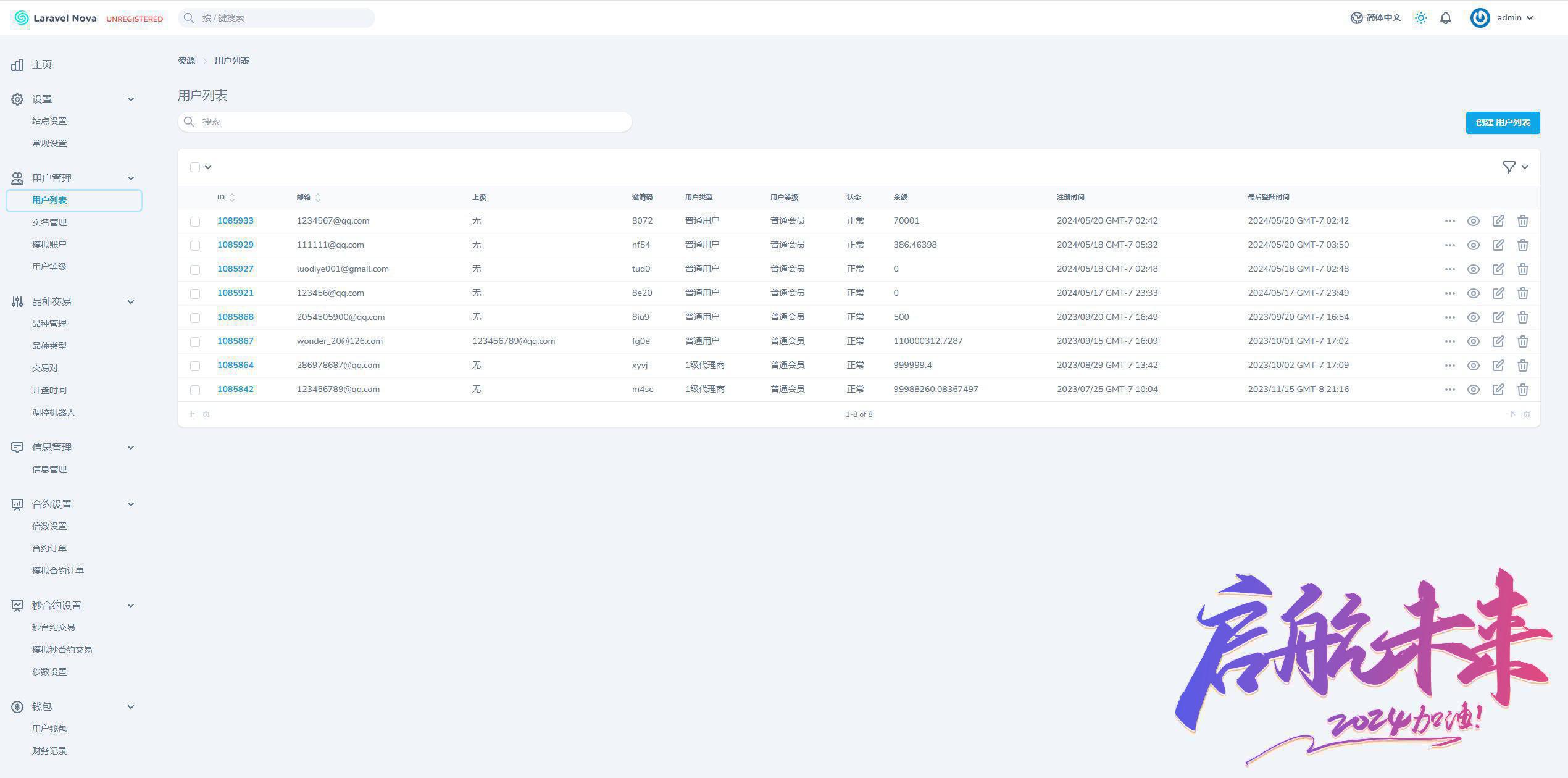Click the 信息管理 message icon
Image resolution: width=1568 pixels, height=778 pixels.
pyautogui.click(x=17, y=448)
